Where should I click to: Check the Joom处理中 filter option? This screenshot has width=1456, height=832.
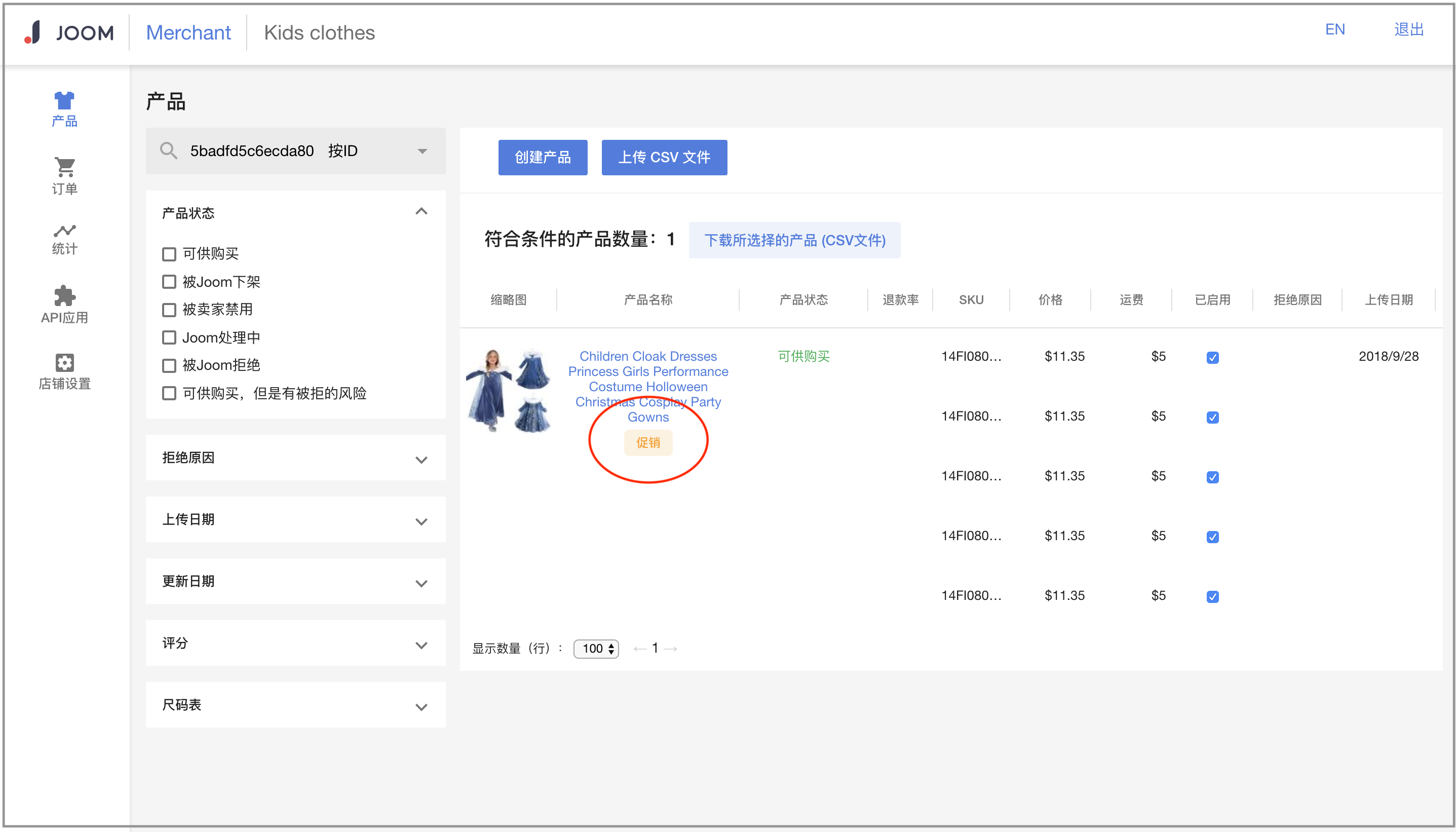point(169,337)
